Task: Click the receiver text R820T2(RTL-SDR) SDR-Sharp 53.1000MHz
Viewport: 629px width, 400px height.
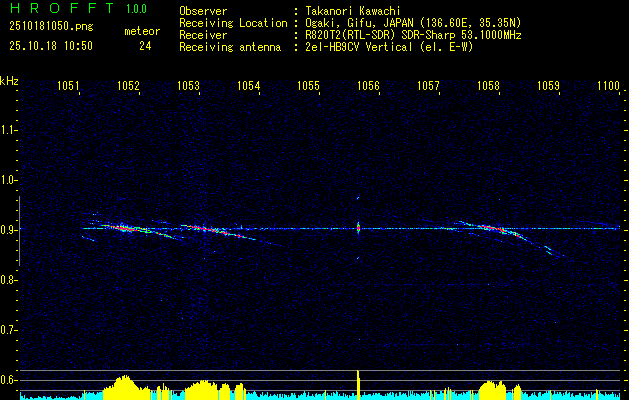Action: tap(412, 35)
